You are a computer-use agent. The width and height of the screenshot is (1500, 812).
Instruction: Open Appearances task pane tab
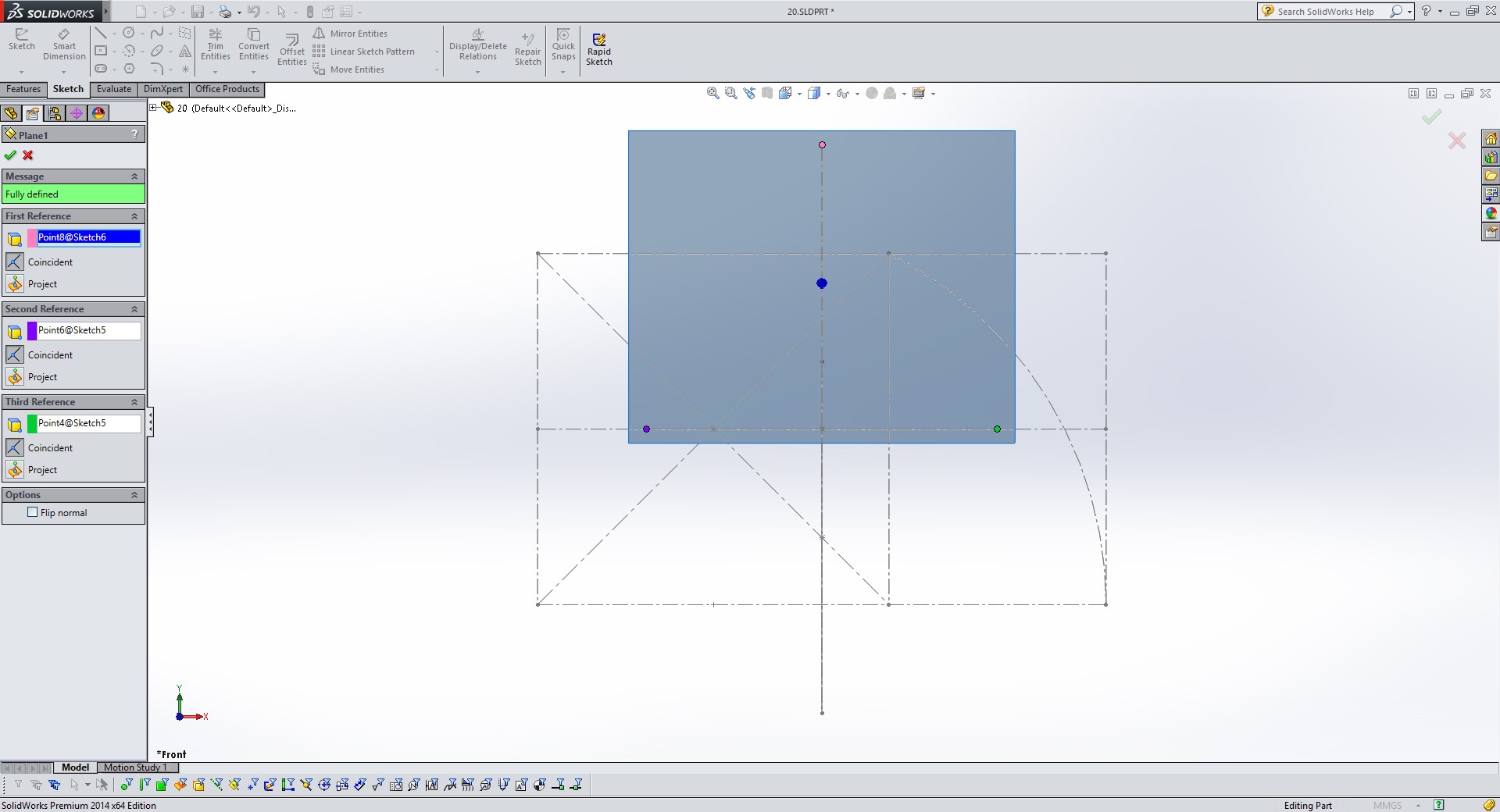click(x=1491, y=213)
